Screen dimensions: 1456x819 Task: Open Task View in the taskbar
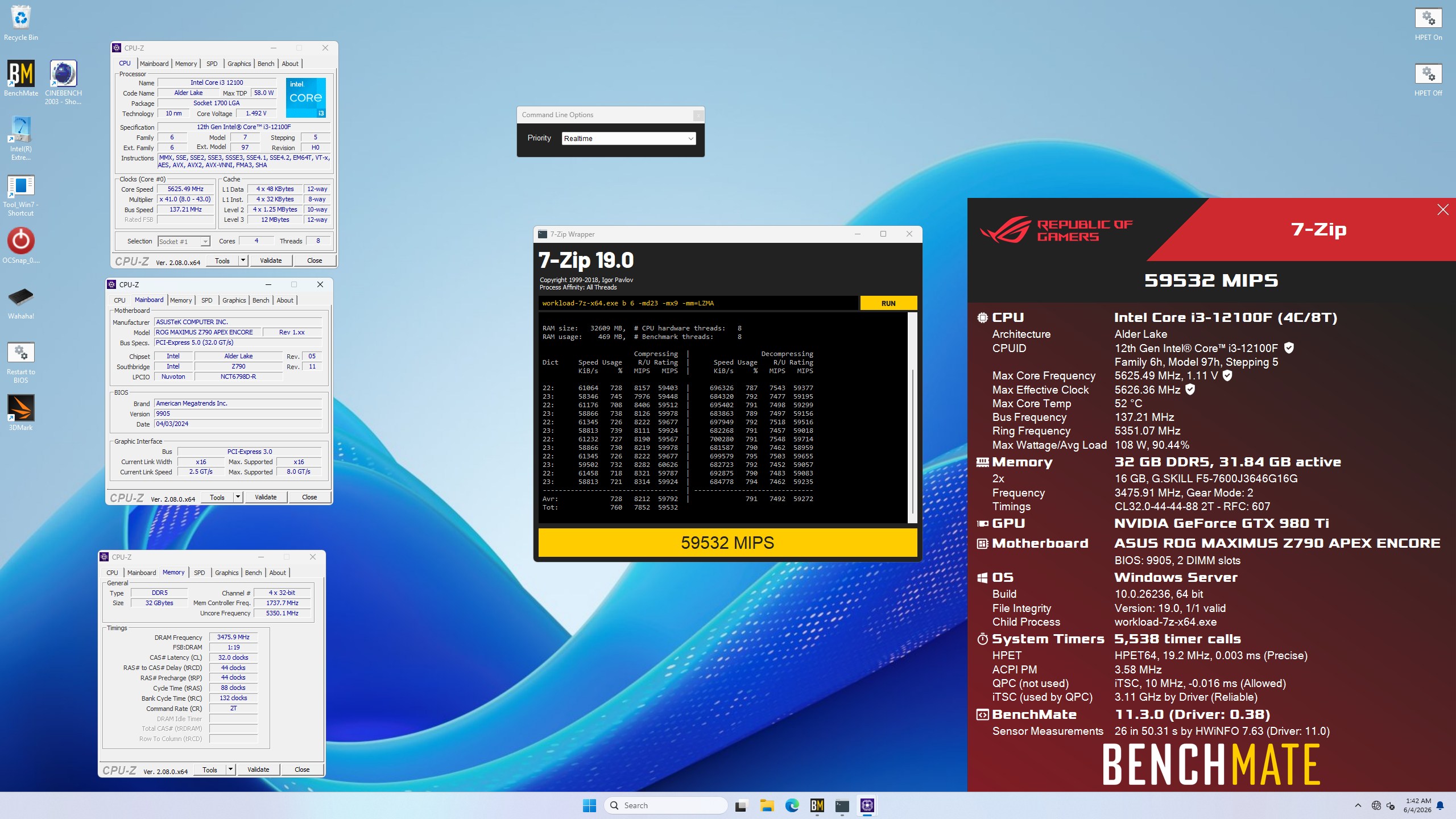point(741,805)
